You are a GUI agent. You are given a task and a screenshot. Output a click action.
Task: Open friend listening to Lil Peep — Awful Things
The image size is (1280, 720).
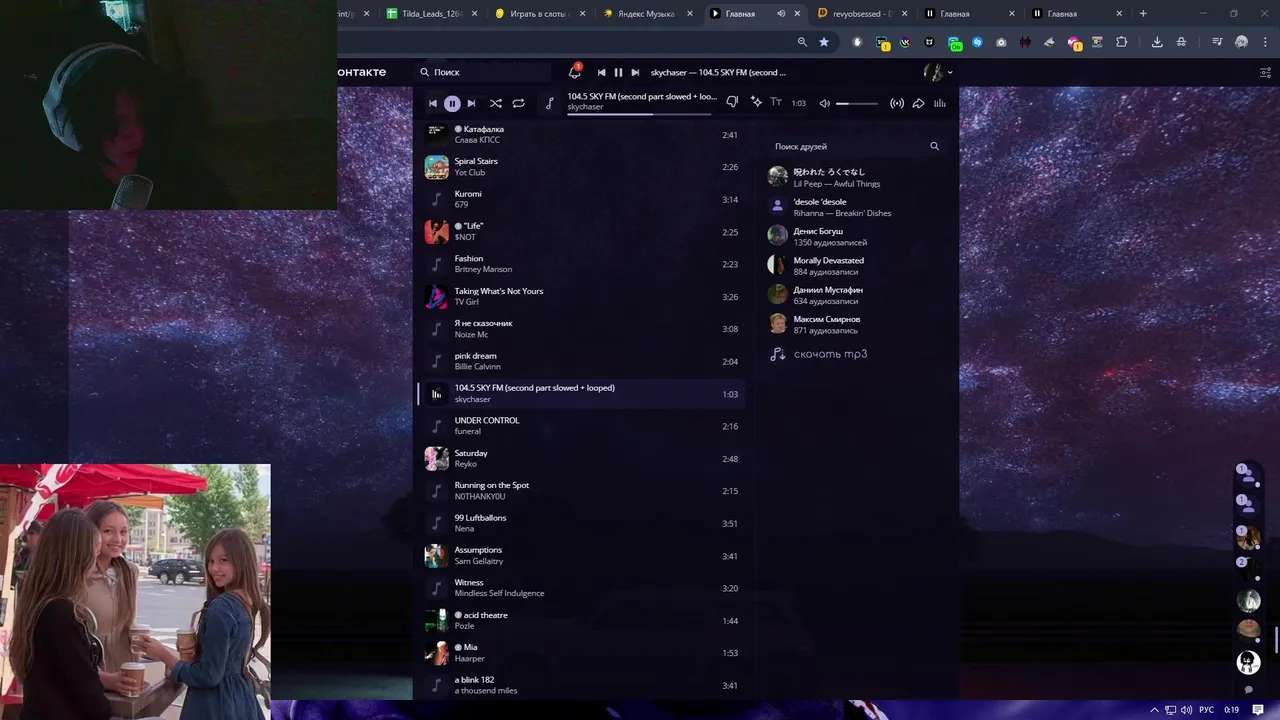[855, 177]
